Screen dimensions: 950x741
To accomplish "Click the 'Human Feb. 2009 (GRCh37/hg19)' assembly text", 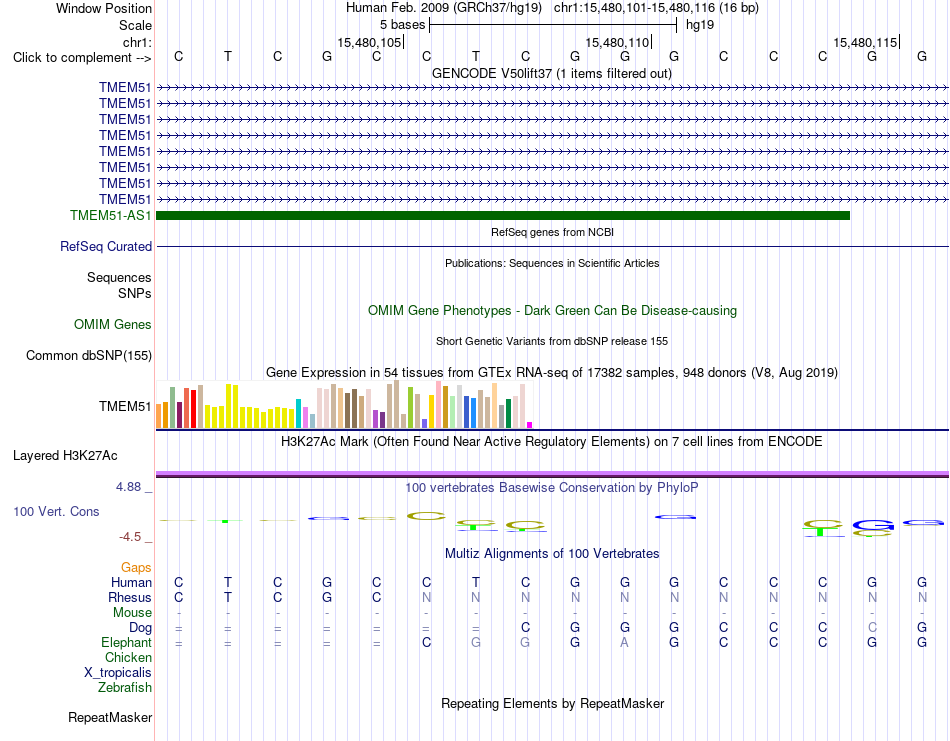I will coord(446,8).
